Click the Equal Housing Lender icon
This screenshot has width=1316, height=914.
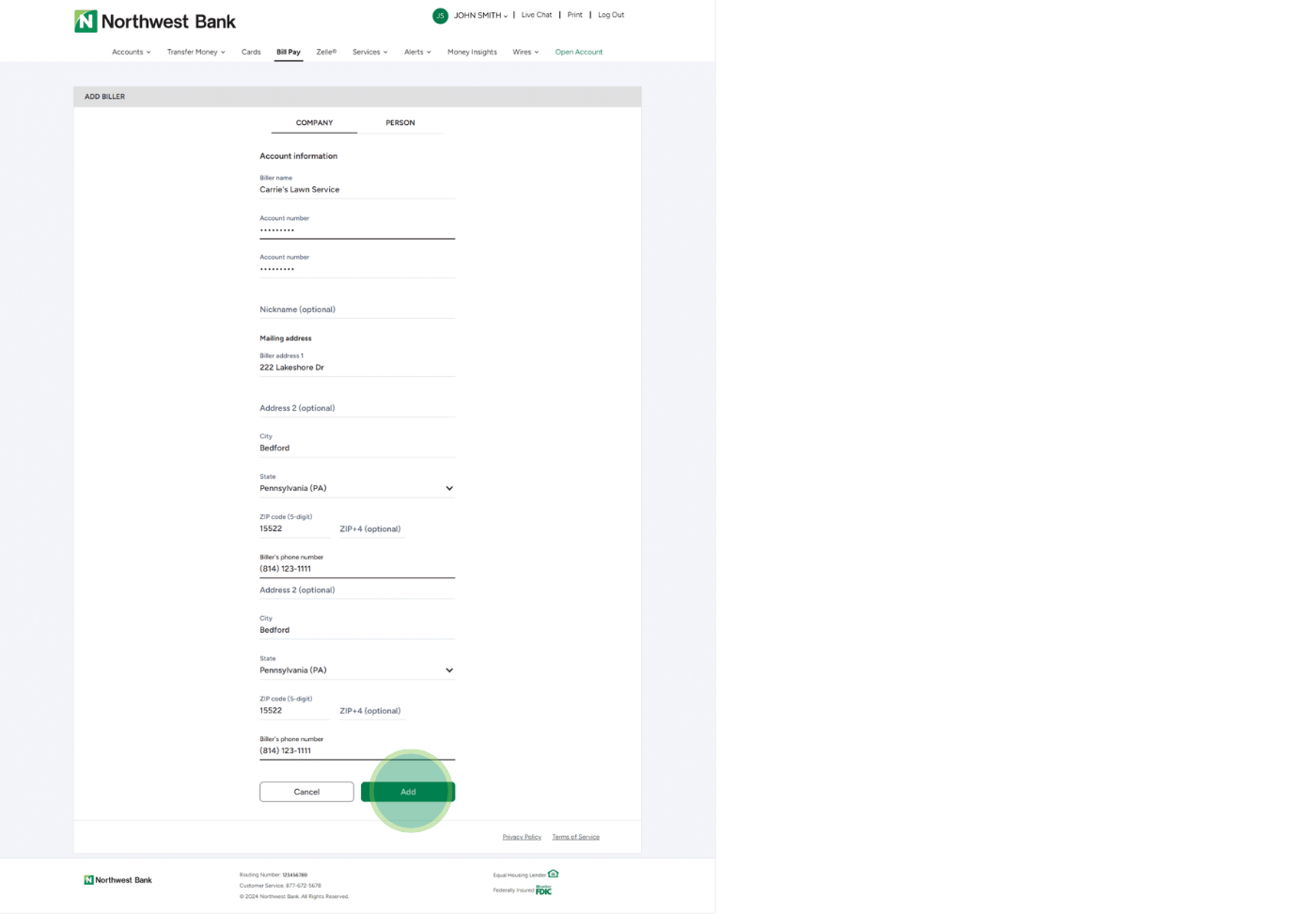(553, 874)
